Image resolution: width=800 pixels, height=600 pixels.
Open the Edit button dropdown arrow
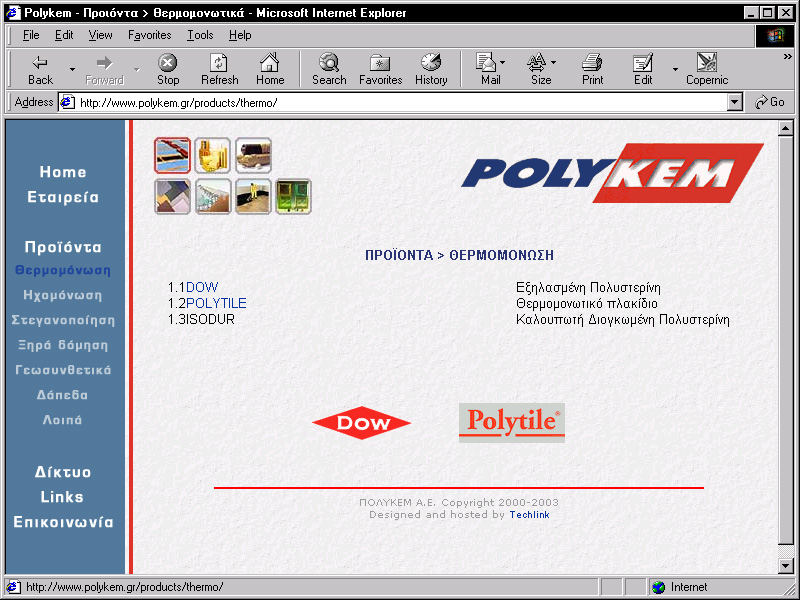(675, 69)
